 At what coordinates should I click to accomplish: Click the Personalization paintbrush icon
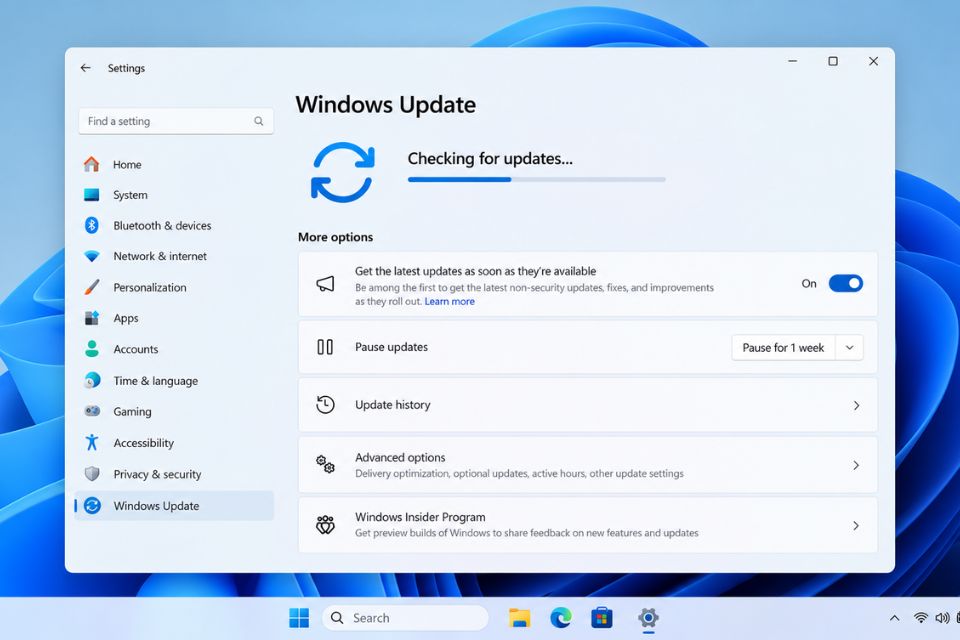click(x=92, y=287)
